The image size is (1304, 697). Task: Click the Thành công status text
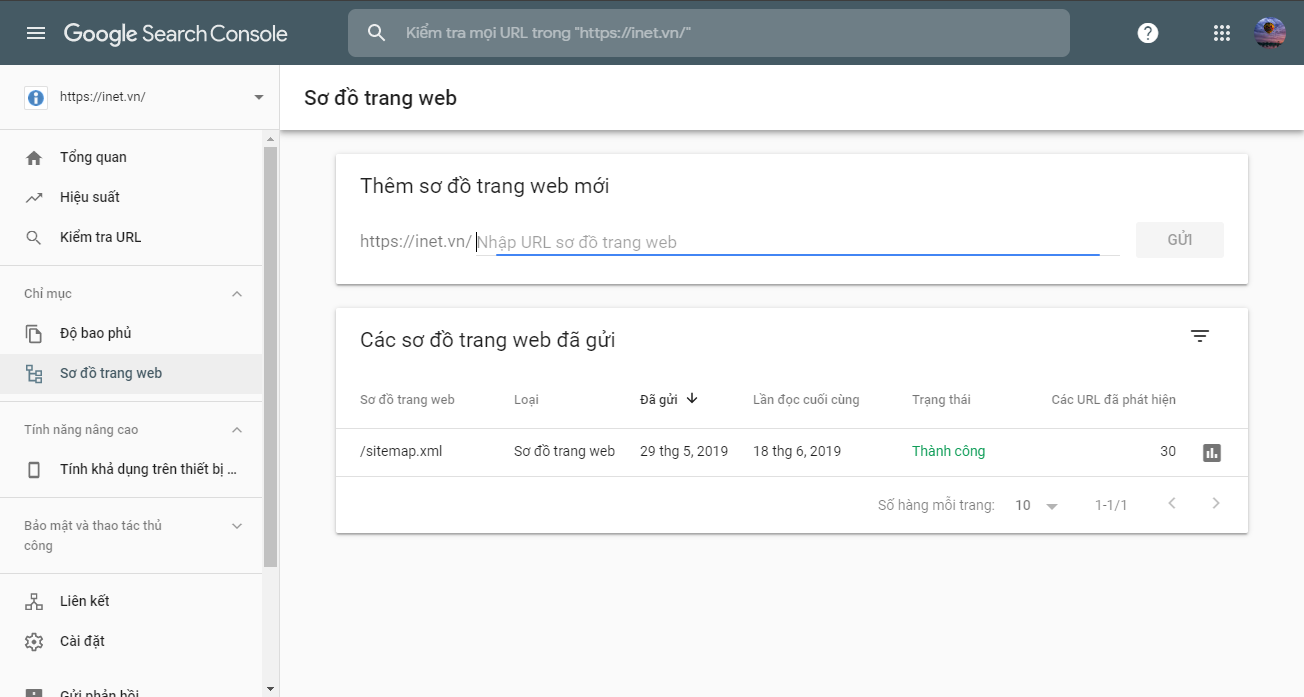[948, 451]
